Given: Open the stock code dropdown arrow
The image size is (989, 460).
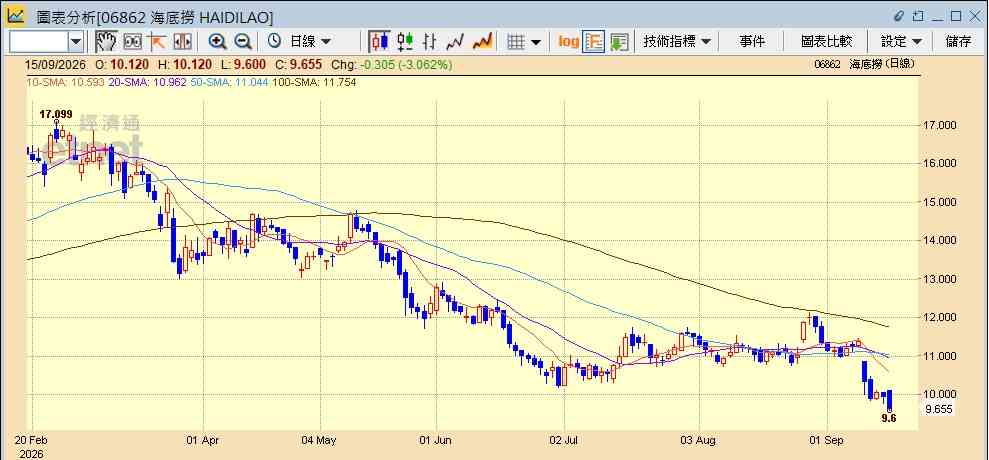Looking at the screenshot, I should (x=76, y=42).
